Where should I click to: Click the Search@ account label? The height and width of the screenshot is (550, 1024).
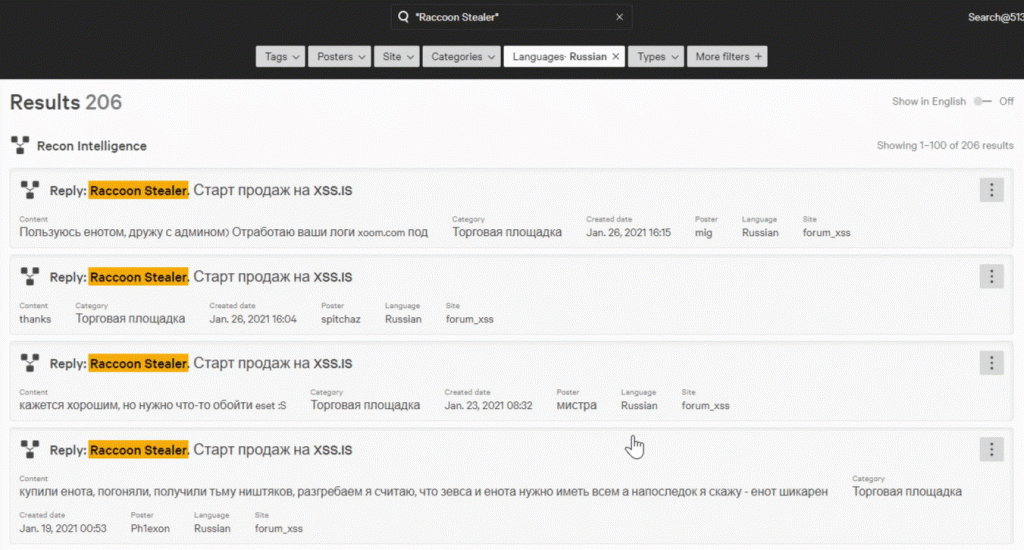(995, 17)
